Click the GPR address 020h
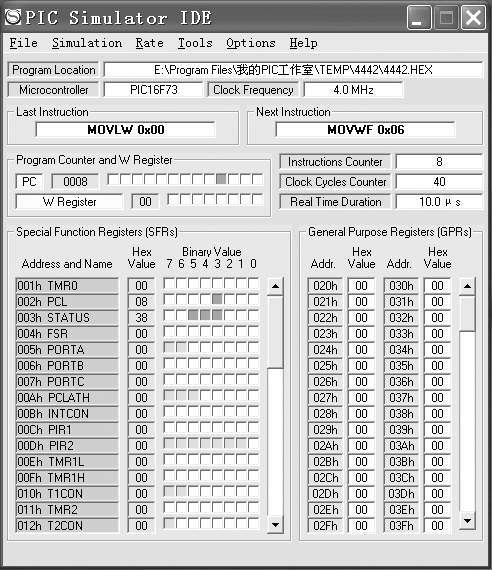This screenshot has width=492, height=570. pos(325,286)
